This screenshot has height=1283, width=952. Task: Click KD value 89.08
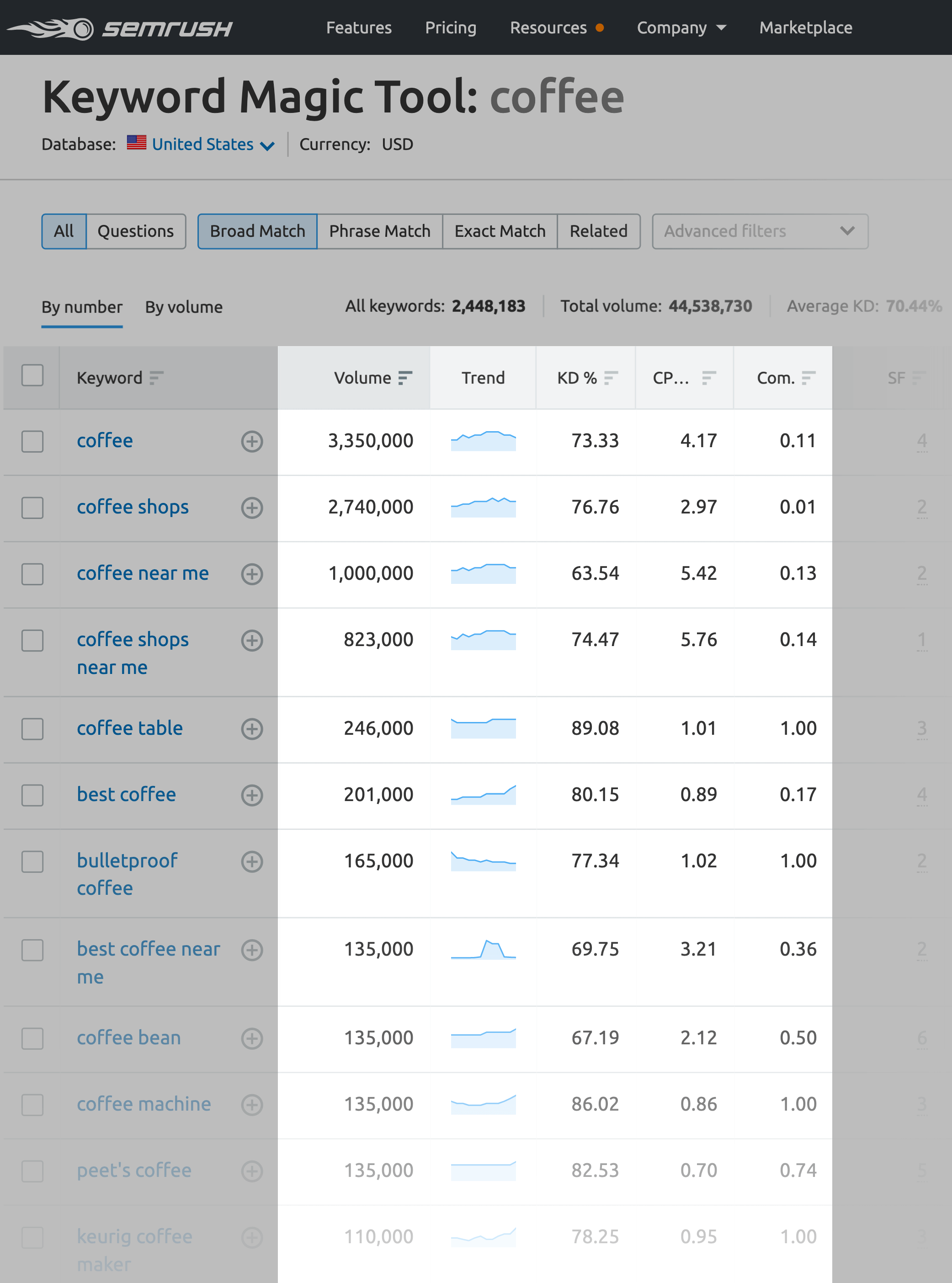(595, 728)
